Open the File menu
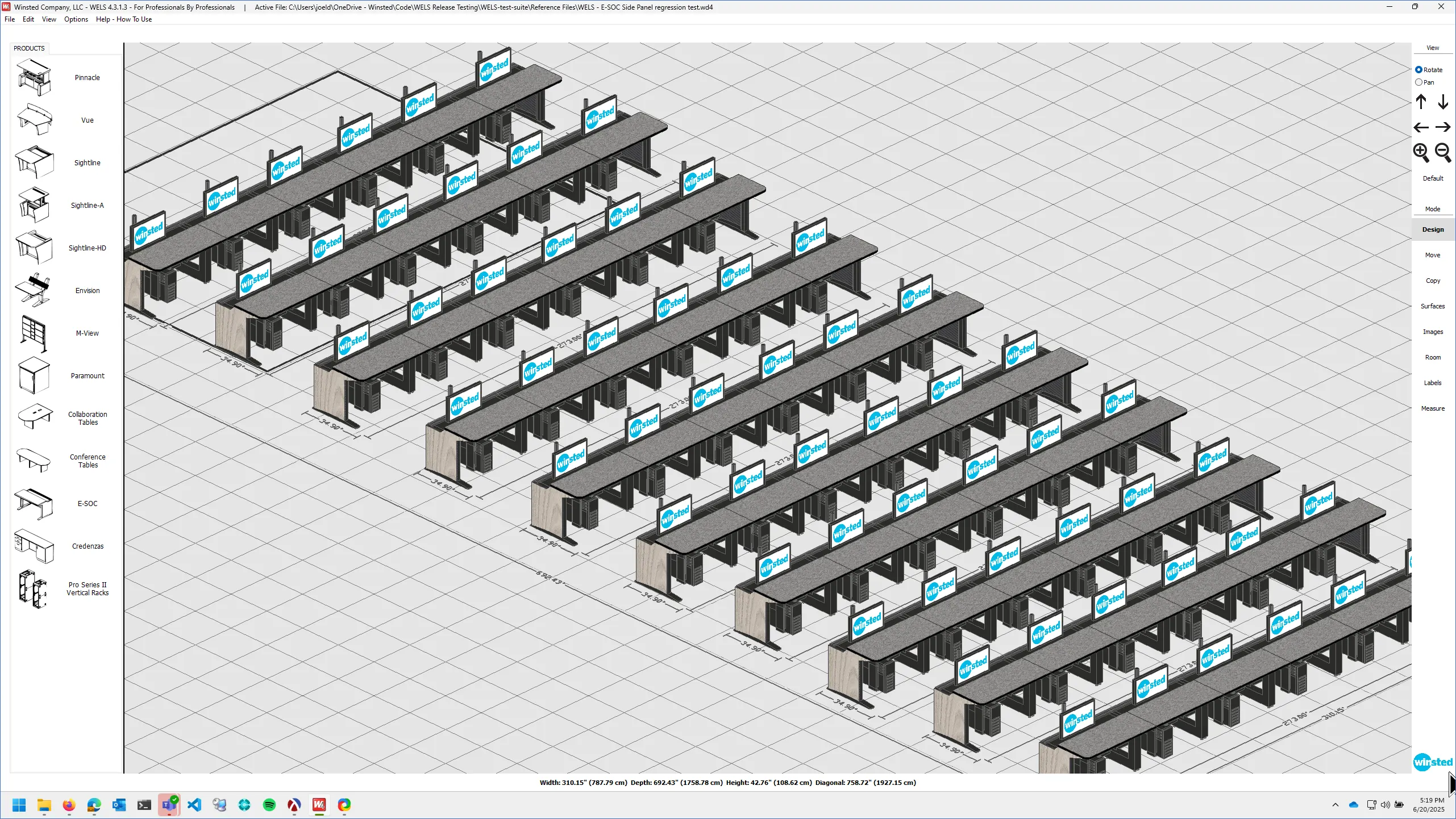Screen dimensions: 1456x819 10,19
